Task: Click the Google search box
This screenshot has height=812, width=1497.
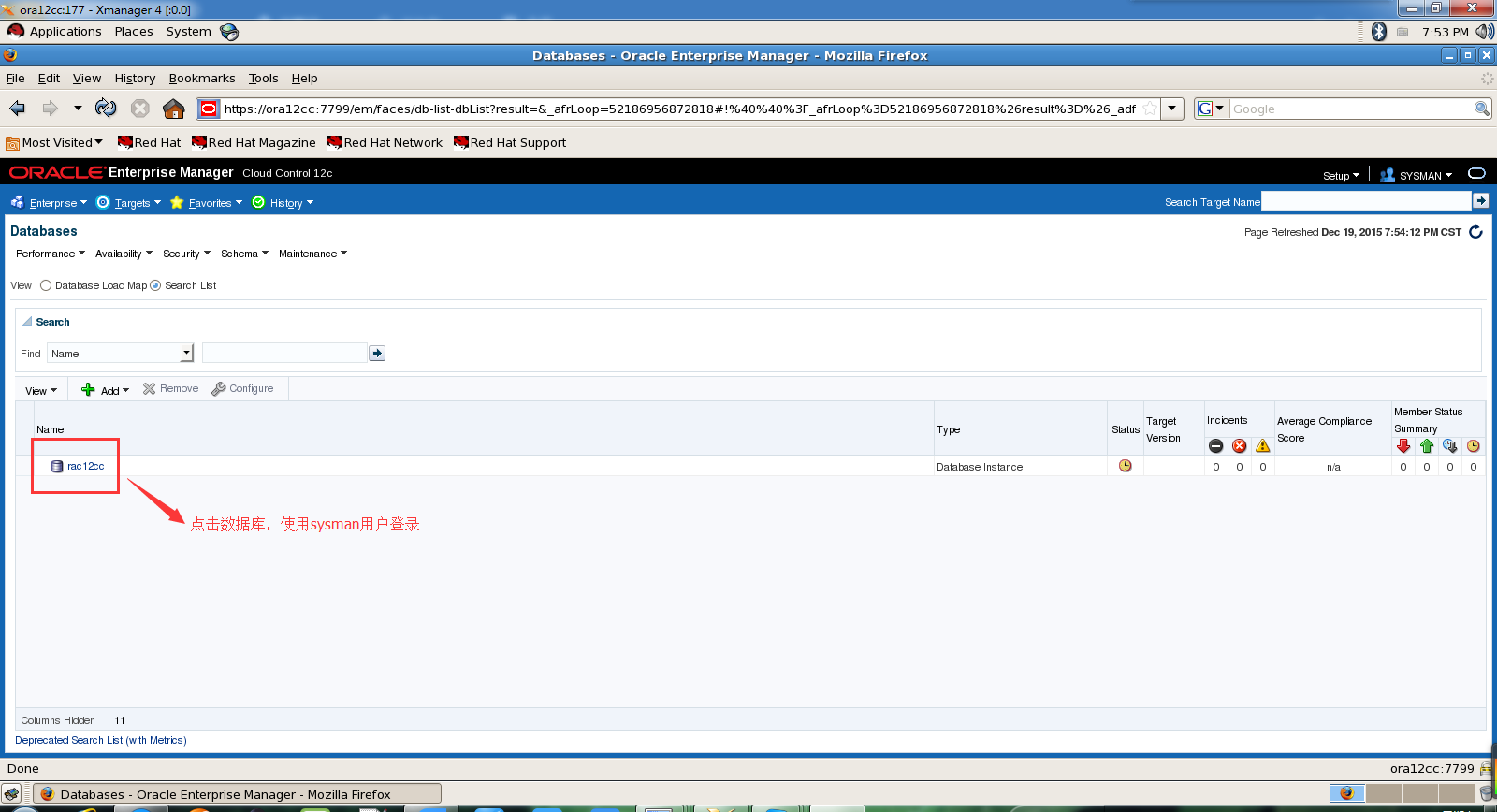Action: (1351, 109)
